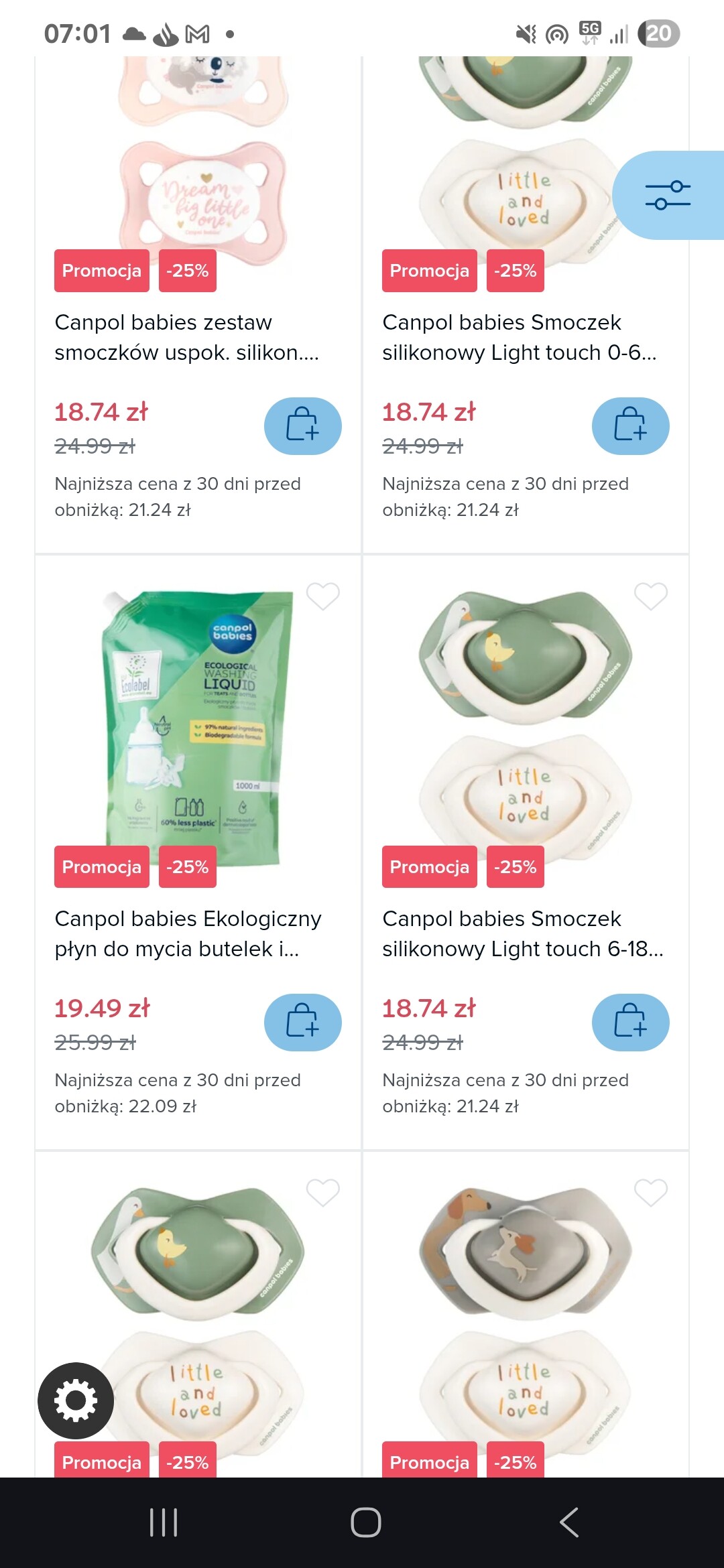Add pink pacifier set to cart

302,426
